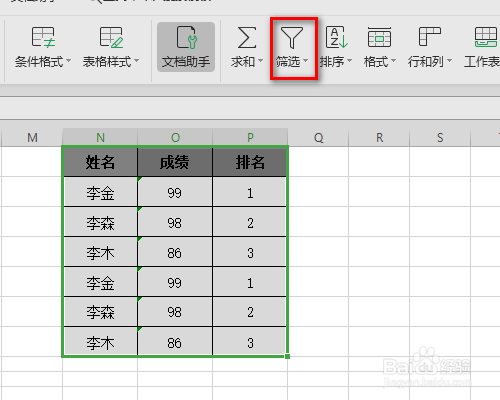Click the Format (格式) icon
The width and height of the screenshot is (500, 400).
379,37
